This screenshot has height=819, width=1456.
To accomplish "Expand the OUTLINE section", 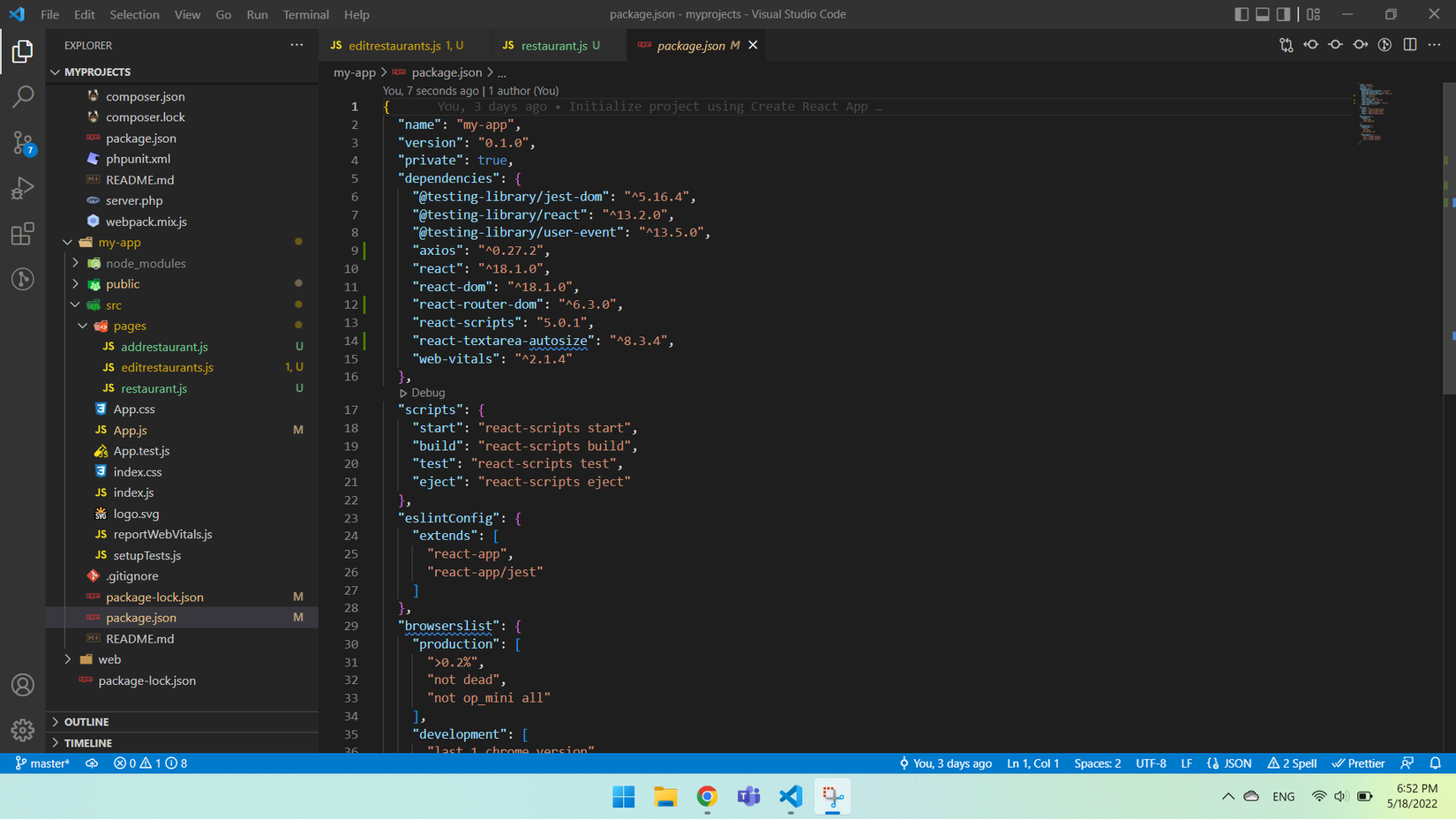I will point(86,722).
